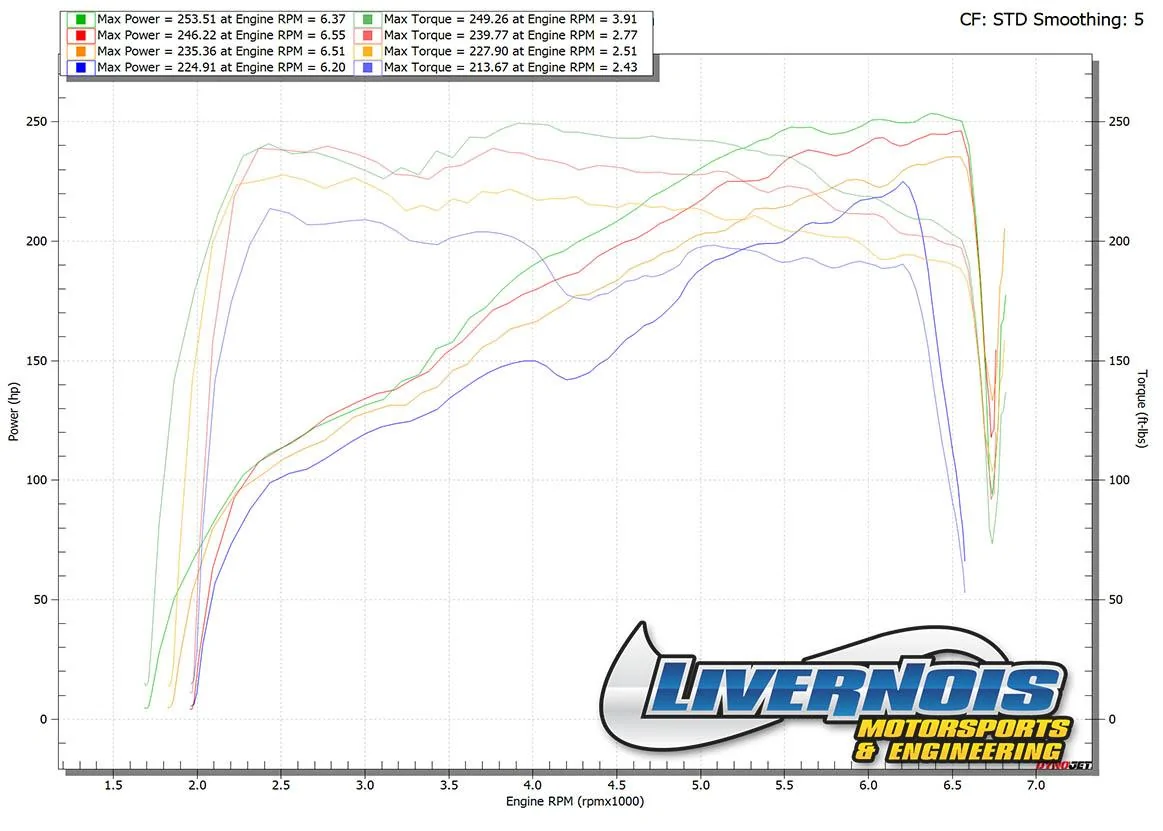Click the 7.0 tick label on RPM axis
Screen dimensions: 1163x831
1036,785
